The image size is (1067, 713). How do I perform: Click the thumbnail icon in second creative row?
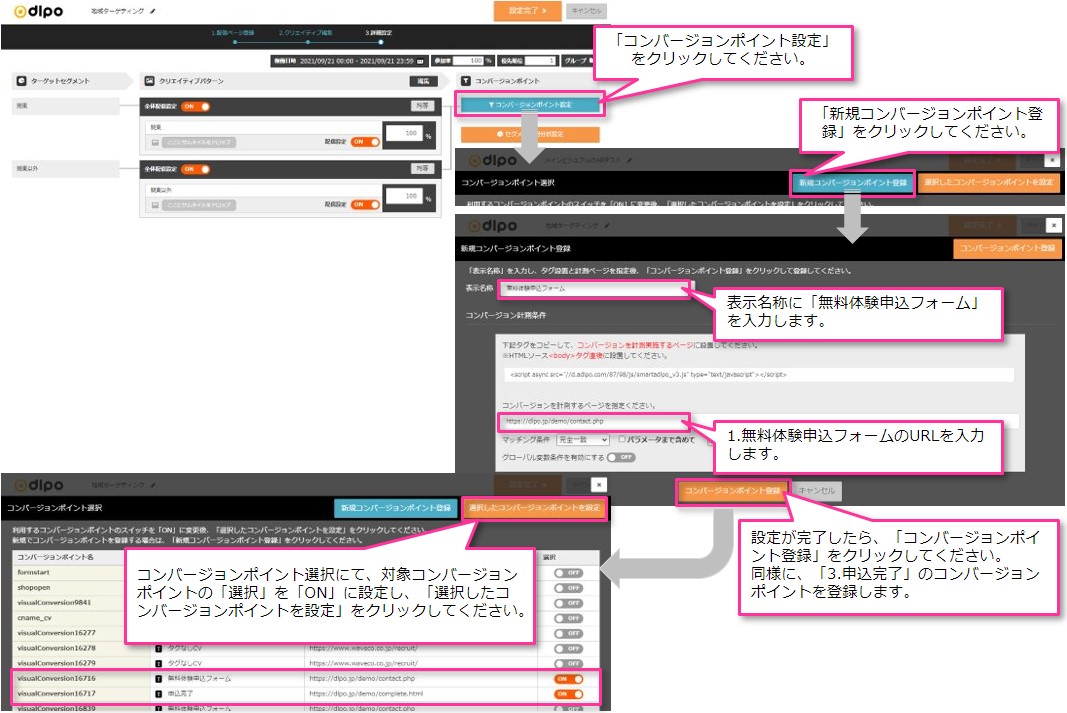(155, 205)
